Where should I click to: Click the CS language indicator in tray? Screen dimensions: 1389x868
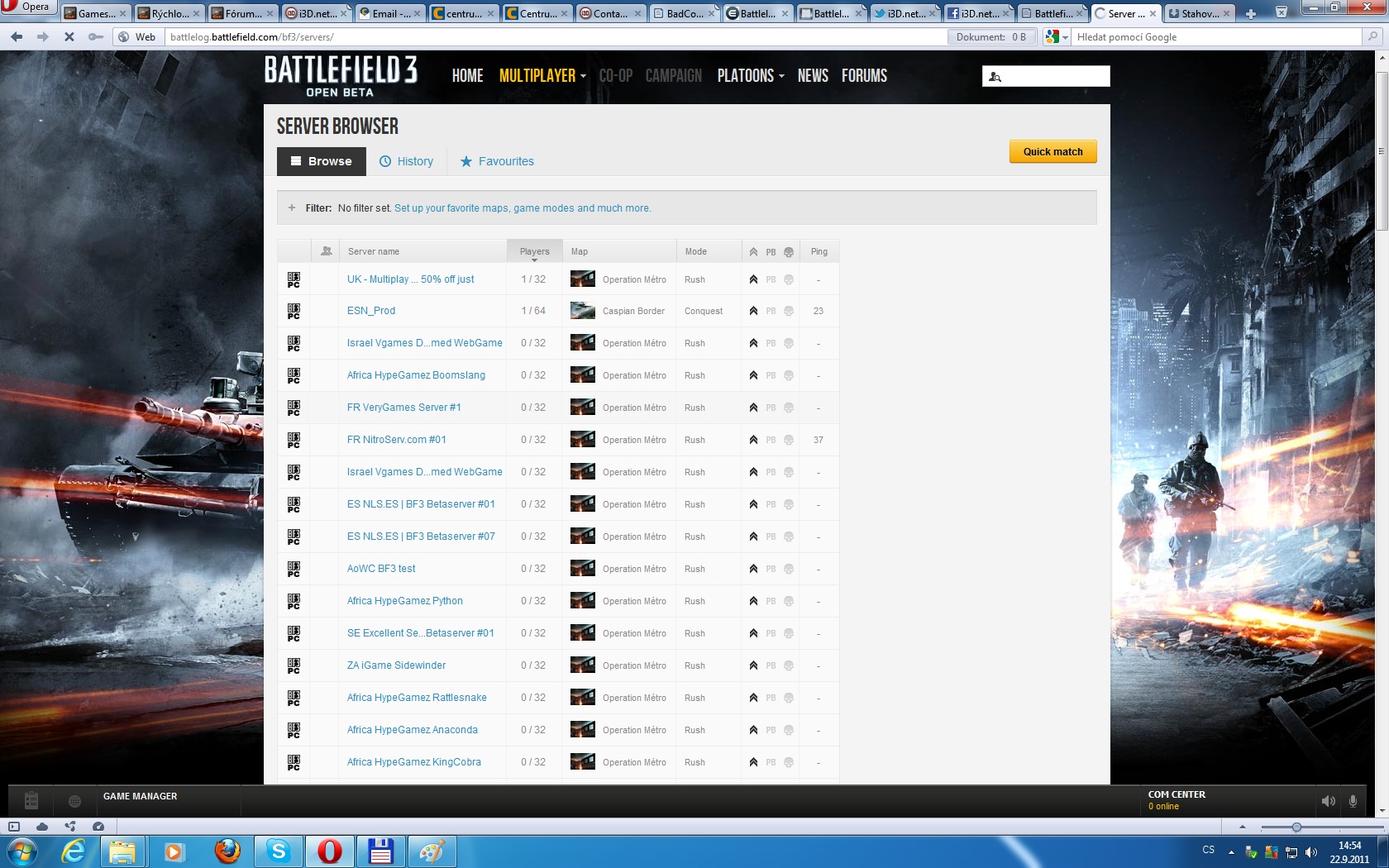1209,850
